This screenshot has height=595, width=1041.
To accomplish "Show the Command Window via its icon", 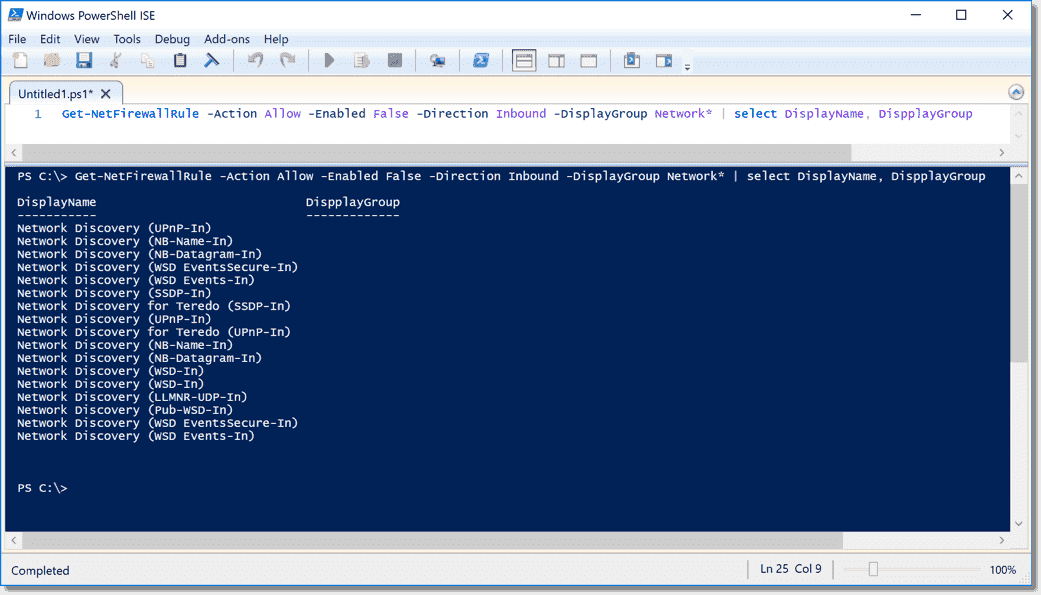I will [x=632, y=60].
